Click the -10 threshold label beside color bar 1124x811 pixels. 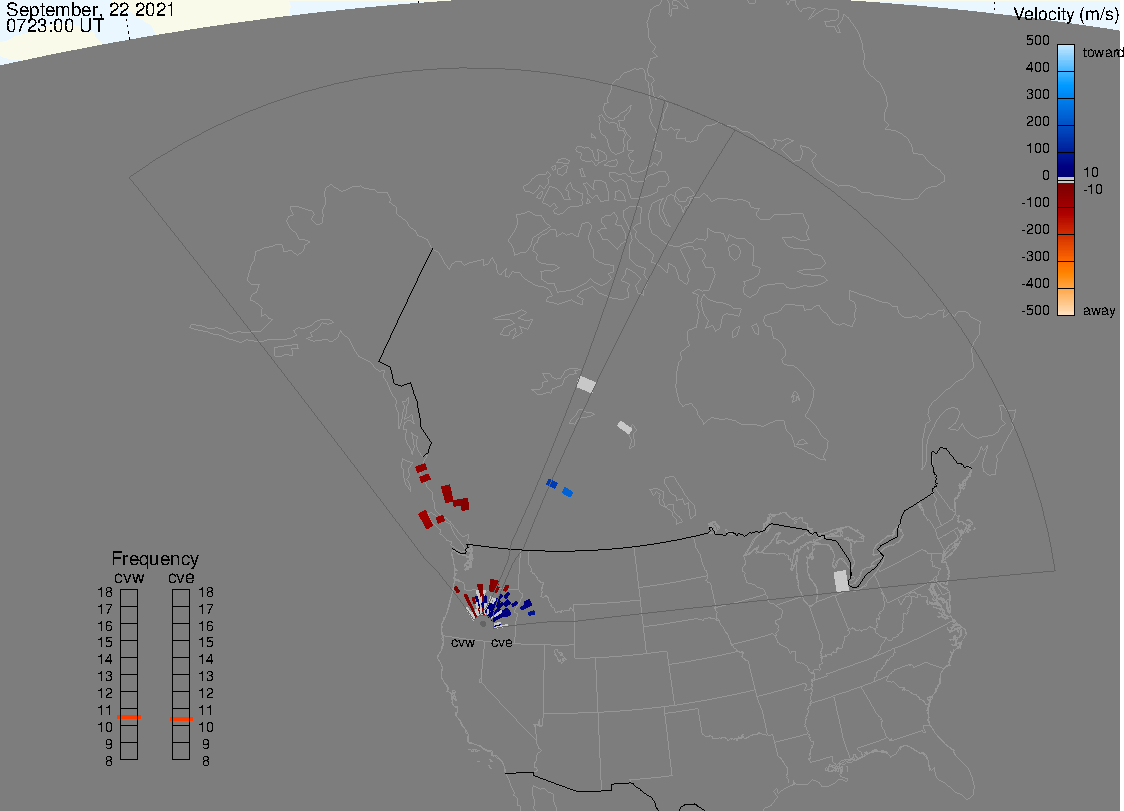point(1092,189)
